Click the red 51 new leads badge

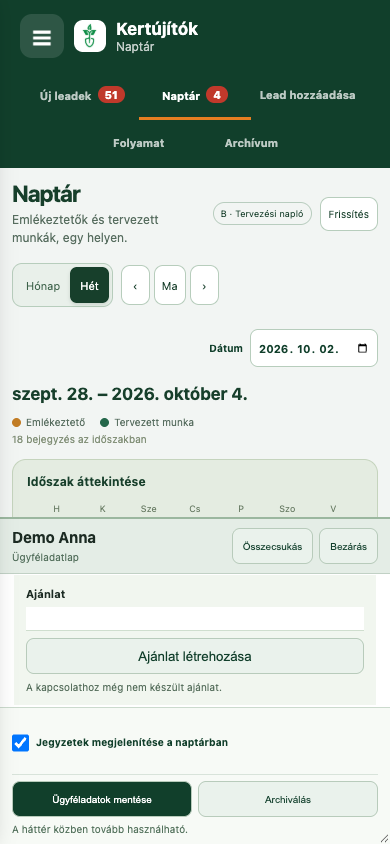pyautogui.click(x=111, y=95)
